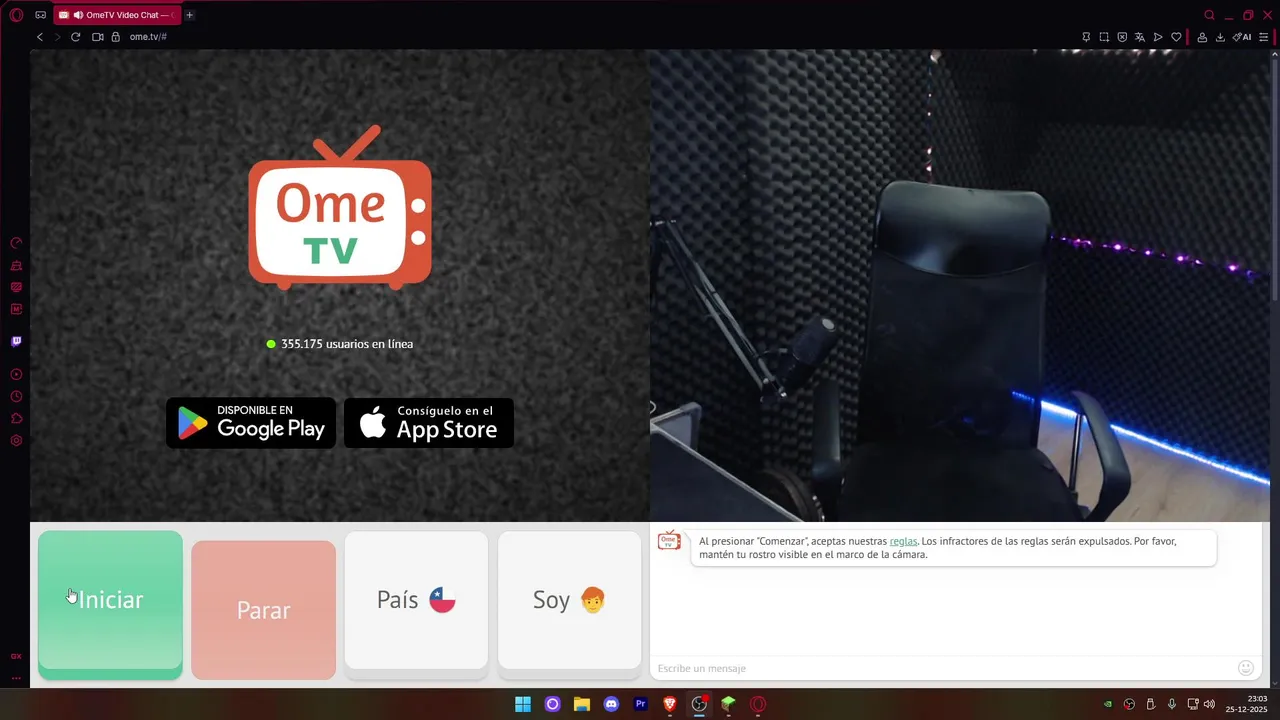The image size is (1280, 720).
Task: Open Discord from the taskbar
Action: coord(611,704)
